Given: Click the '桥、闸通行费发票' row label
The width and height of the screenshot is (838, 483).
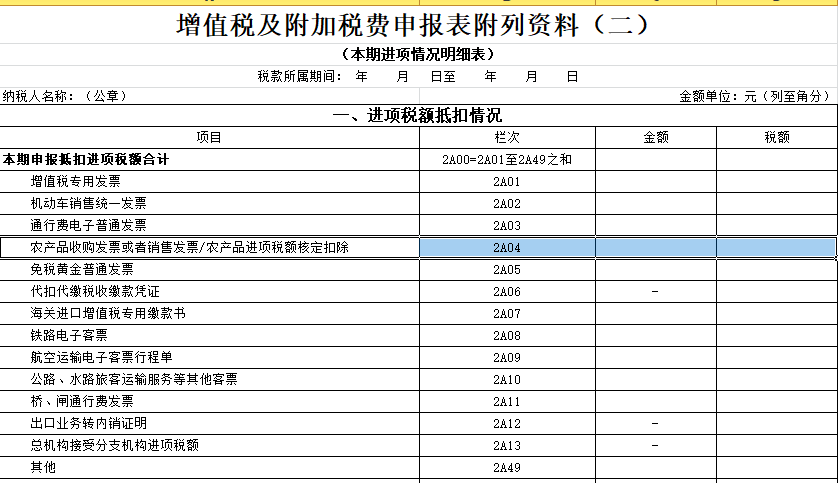Looking at the screenshot, I should (x=82, y=401).
